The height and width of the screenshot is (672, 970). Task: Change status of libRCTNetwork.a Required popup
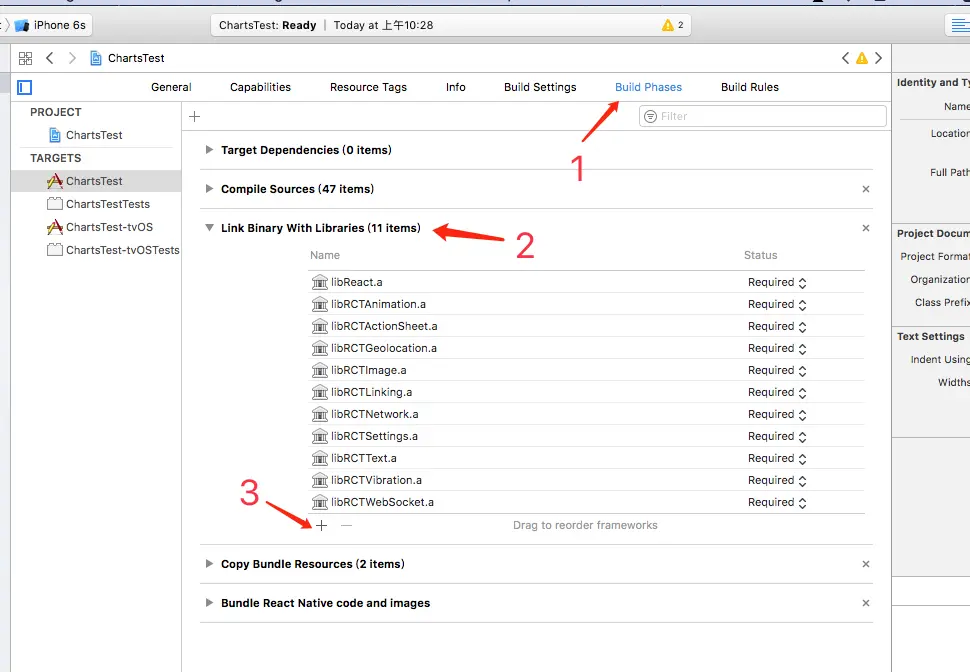(777, 414)
